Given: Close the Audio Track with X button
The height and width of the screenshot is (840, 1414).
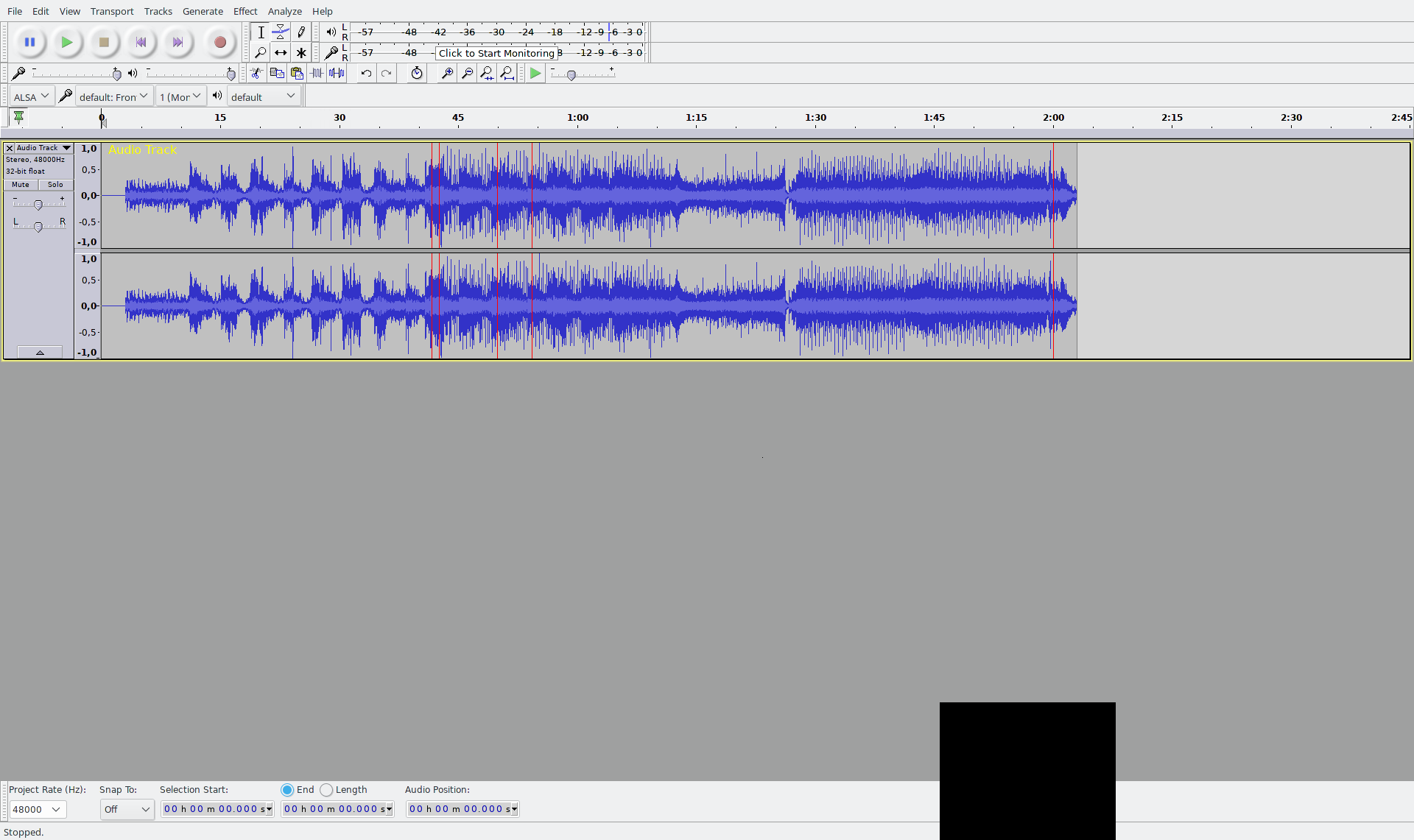Looking at the screenshot, I should (x=10, y=148).
